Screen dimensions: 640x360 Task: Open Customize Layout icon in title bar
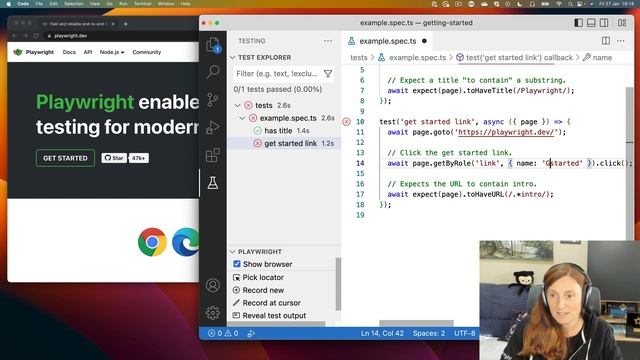pos(622,23)
